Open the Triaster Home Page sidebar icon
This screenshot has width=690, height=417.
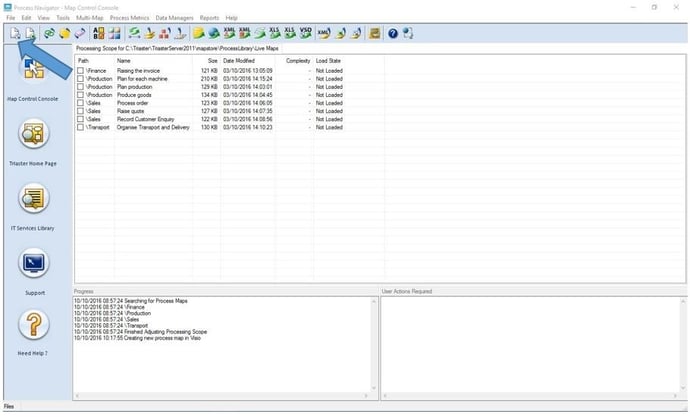coord(33,134)
